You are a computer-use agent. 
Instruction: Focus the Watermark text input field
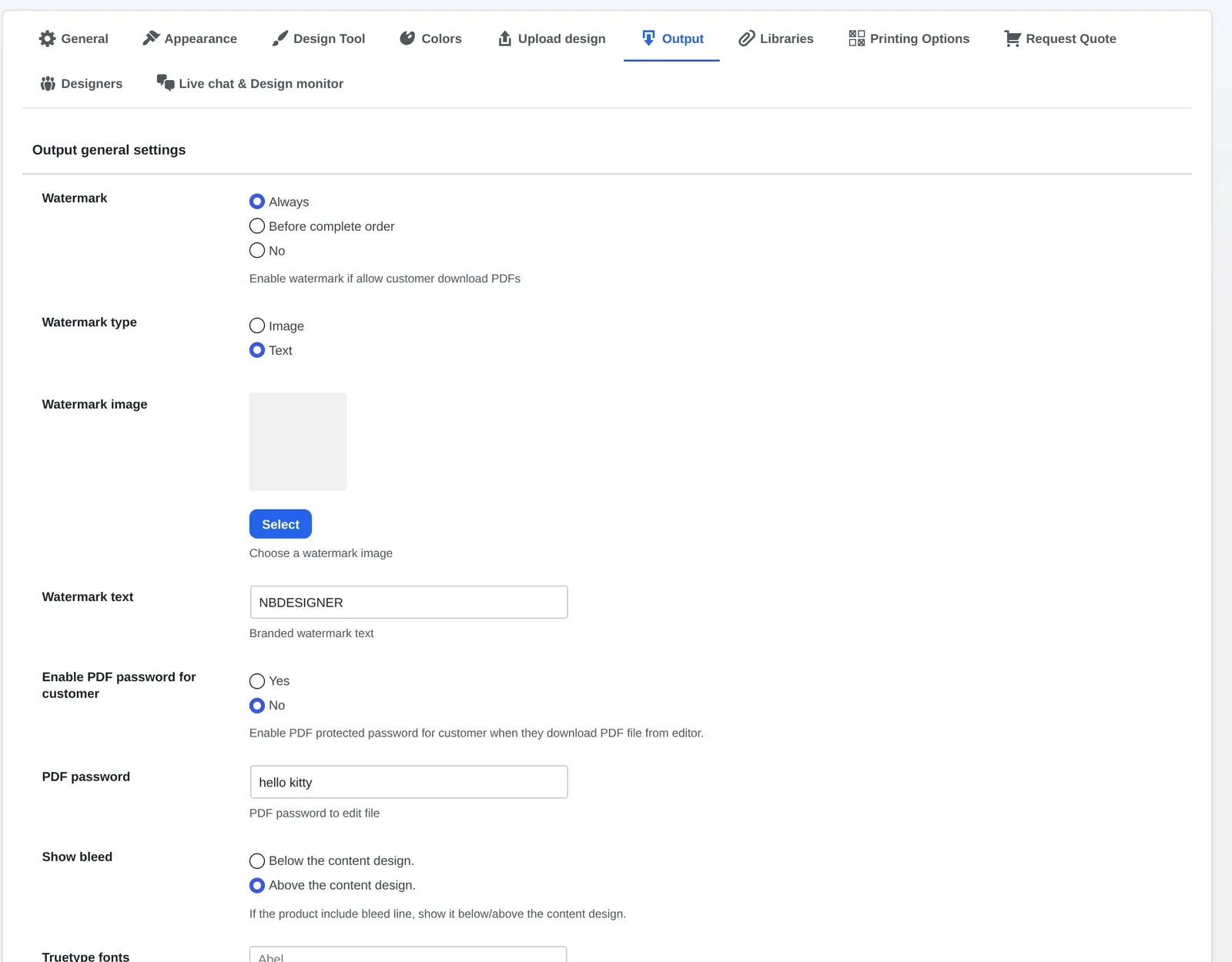click(x=409, y=602)
